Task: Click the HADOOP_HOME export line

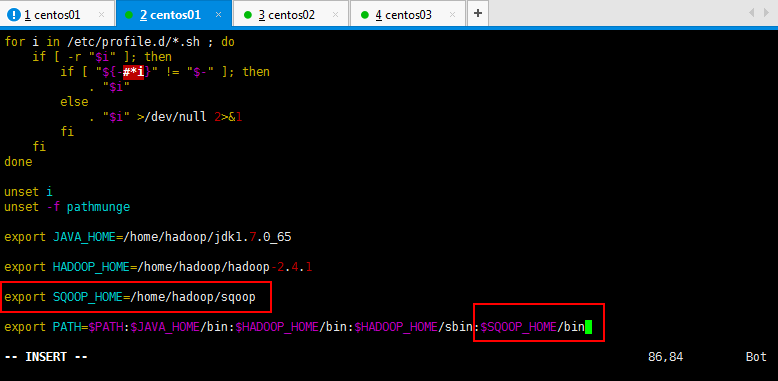Action: [158, 267]
